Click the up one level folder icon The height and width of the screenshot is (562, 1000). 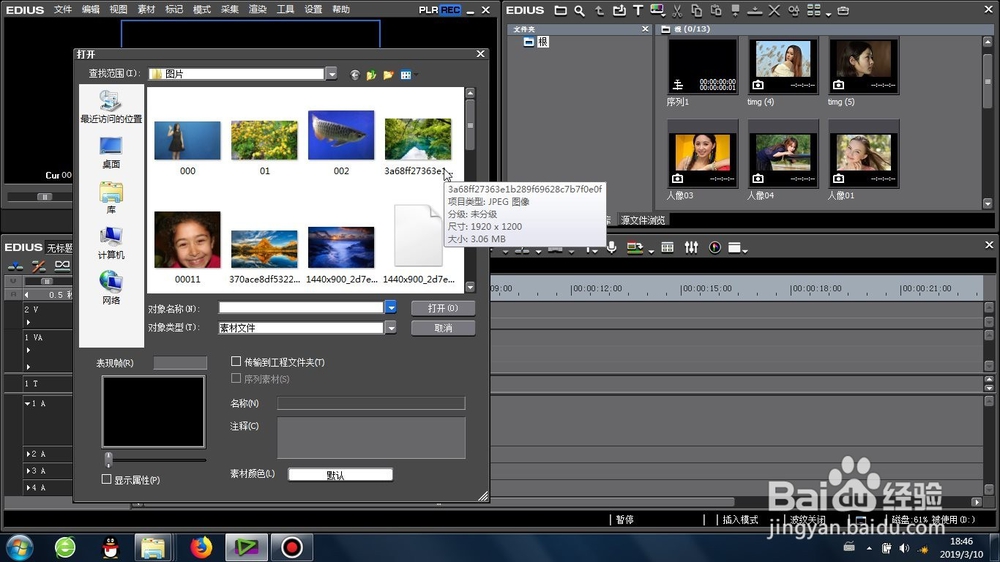click(372, 75)
